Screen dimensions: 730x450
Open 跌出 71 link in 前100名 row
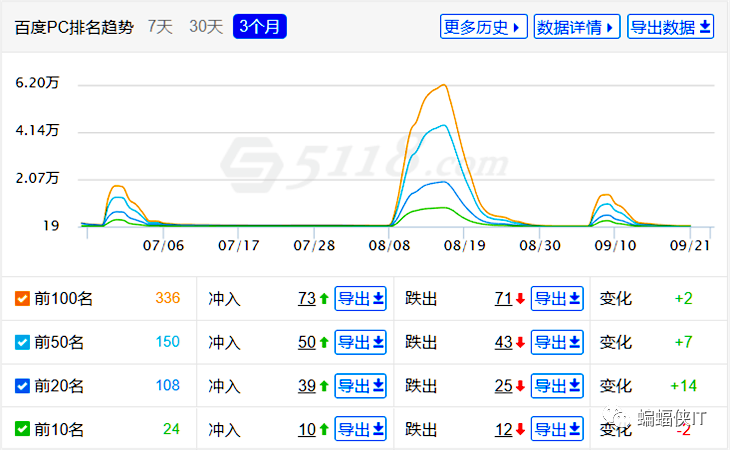click(x=503, y=298)
